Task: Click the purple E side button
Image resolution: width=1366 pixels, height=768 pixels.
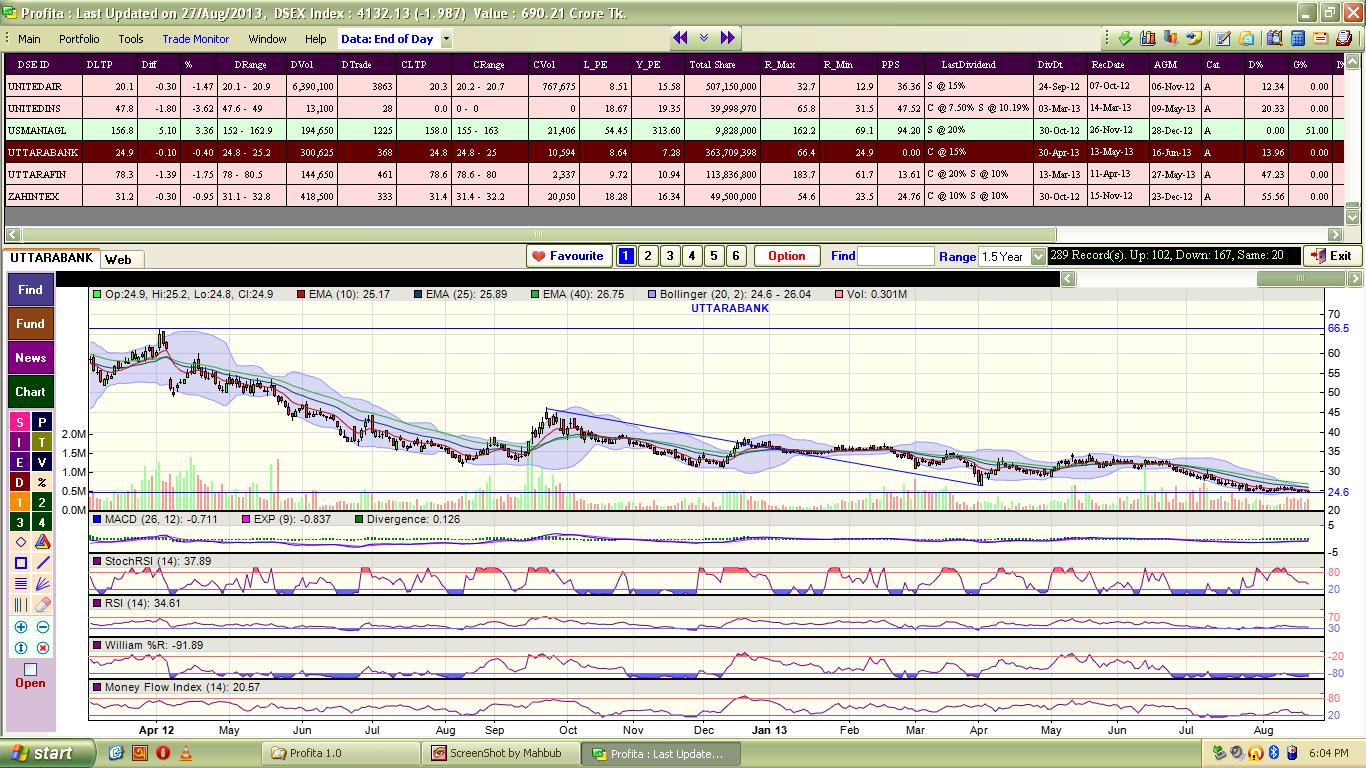Action: pyautogui.click(x=20, y=462)
